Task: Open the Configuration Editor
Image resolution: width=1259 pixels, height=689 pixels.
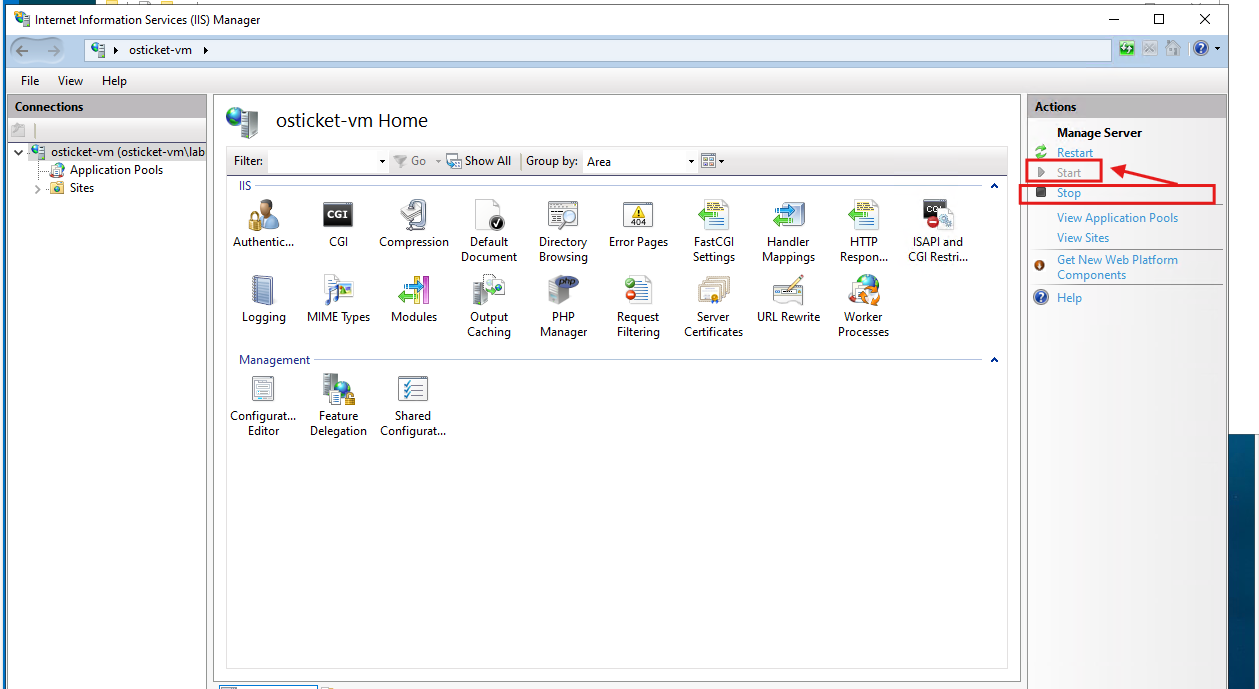Action: [264, 406]
